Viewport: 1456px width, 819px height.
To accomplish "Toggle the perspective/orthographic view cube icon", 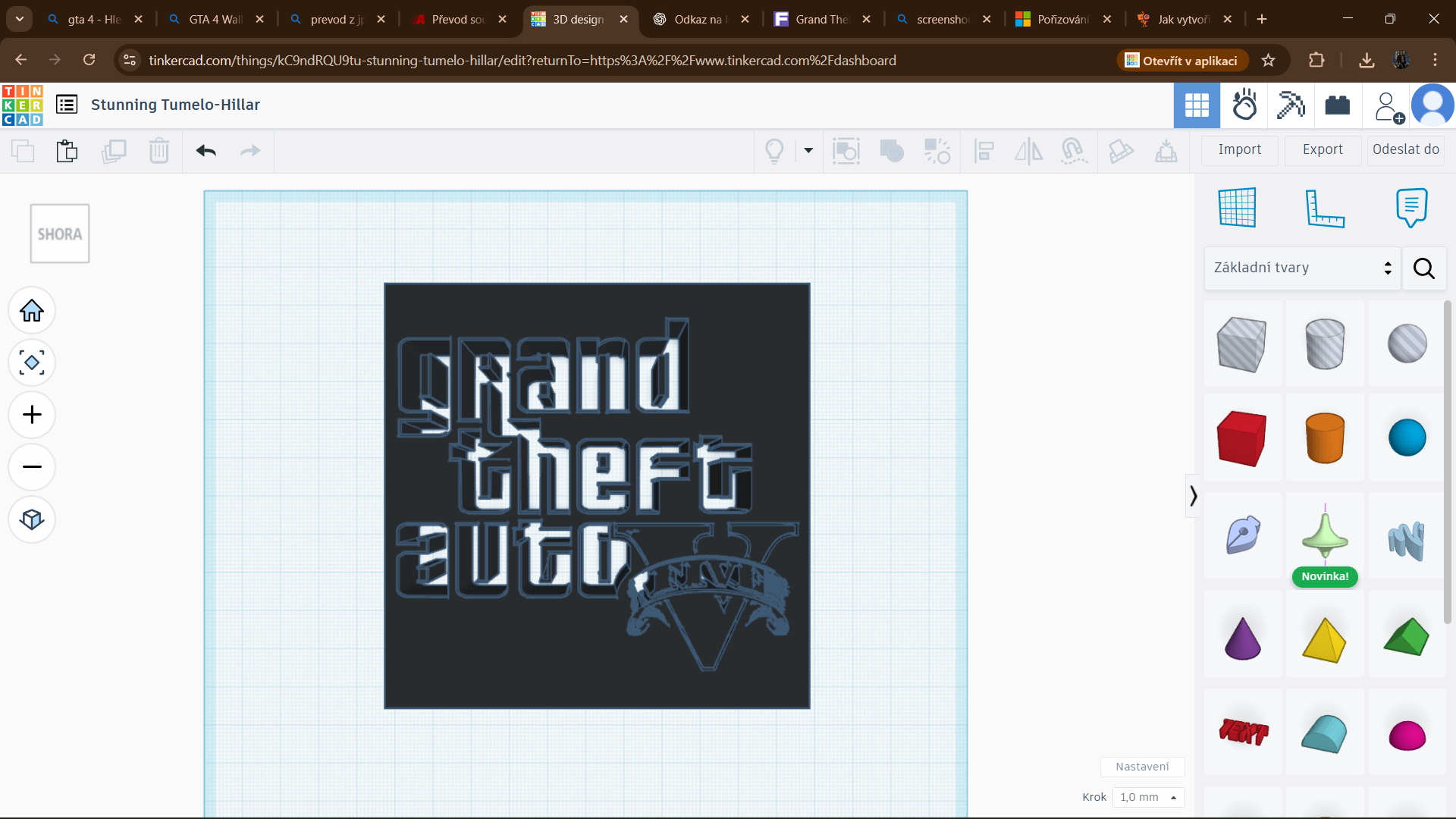I will (x=32, y=519).
